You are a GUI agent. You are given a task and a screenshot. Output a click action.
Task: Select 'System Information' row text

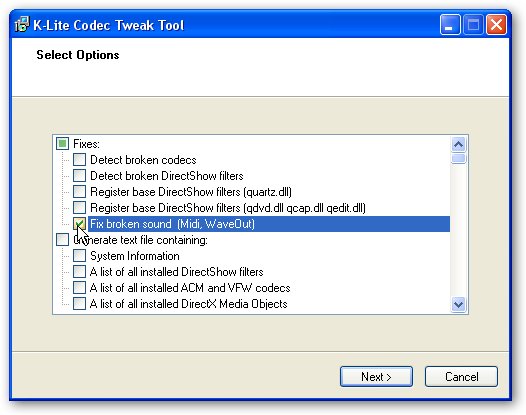tap(135, 256)
